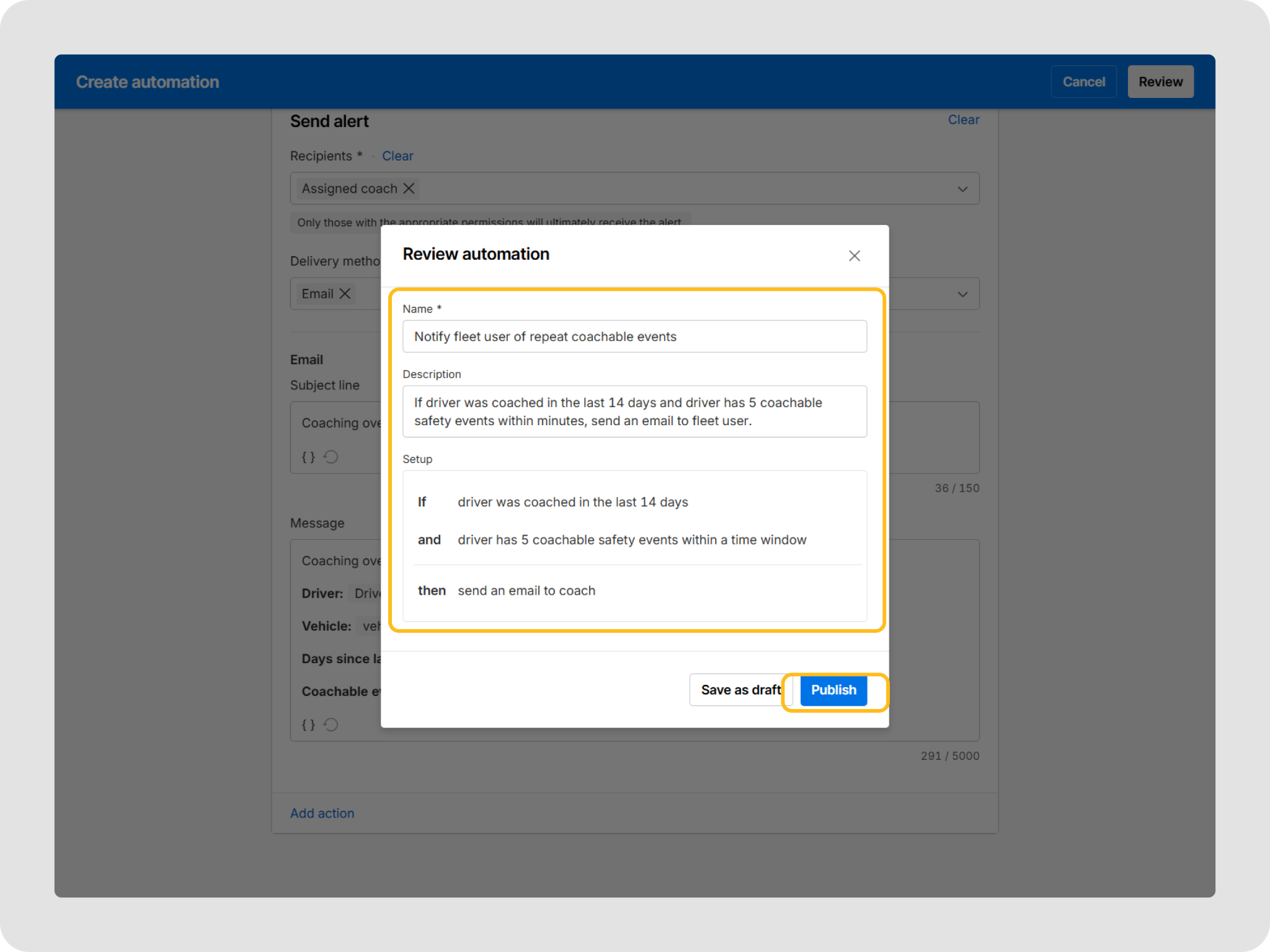The width and height of the screenshot is (1270, 952).
Task: Expand the Recipients dropdown chevron
Action: point(962,189)
